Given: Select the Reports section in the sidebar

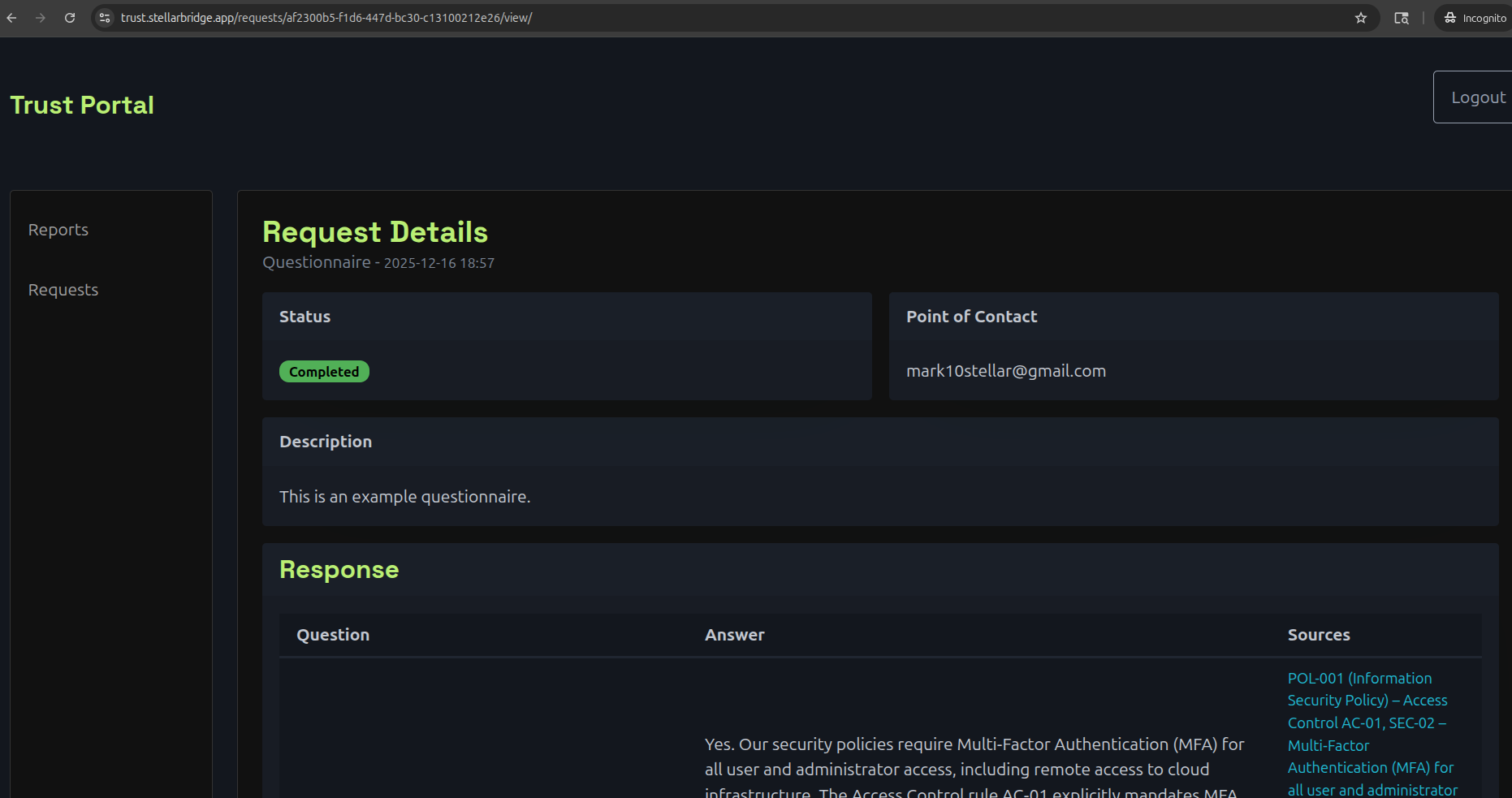Looking at the screenshot, I should tap(58, 230).
